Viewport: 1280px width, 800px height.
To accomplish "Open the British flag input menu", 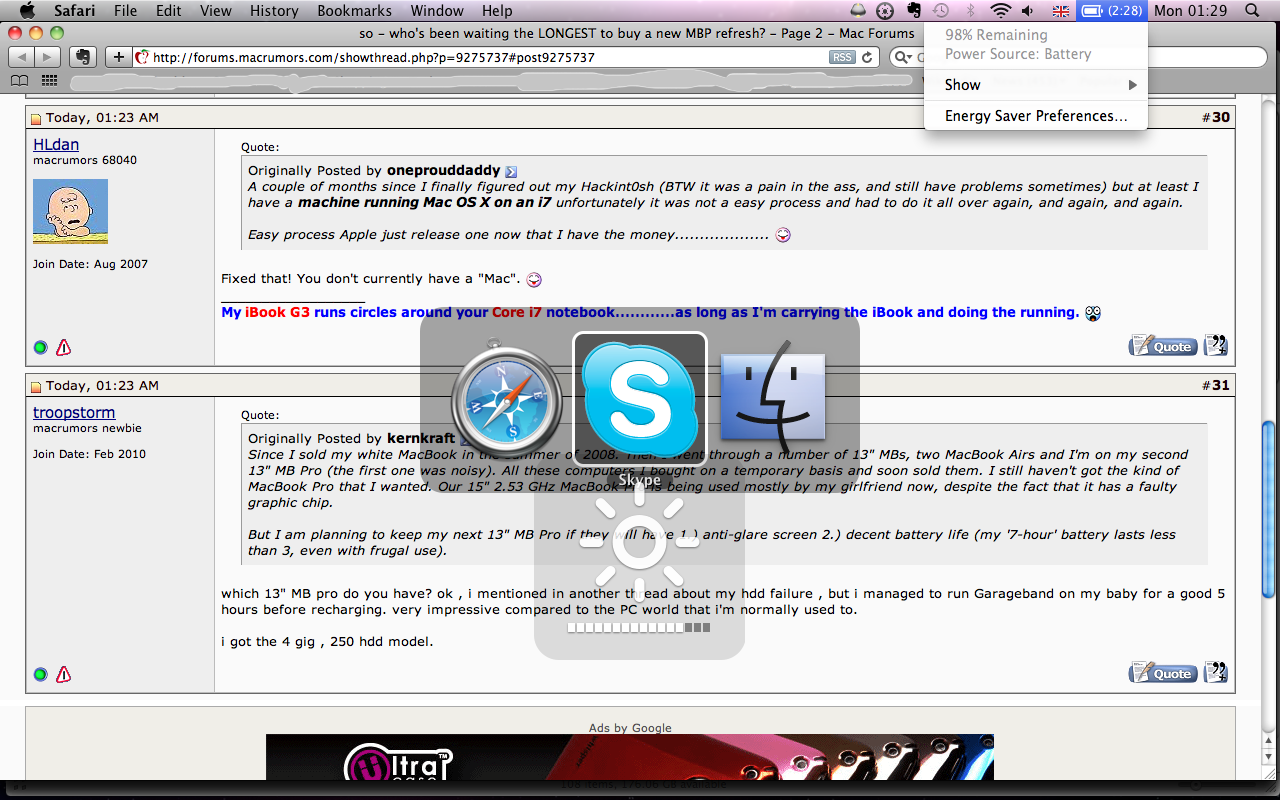I will pos(1060,11).
